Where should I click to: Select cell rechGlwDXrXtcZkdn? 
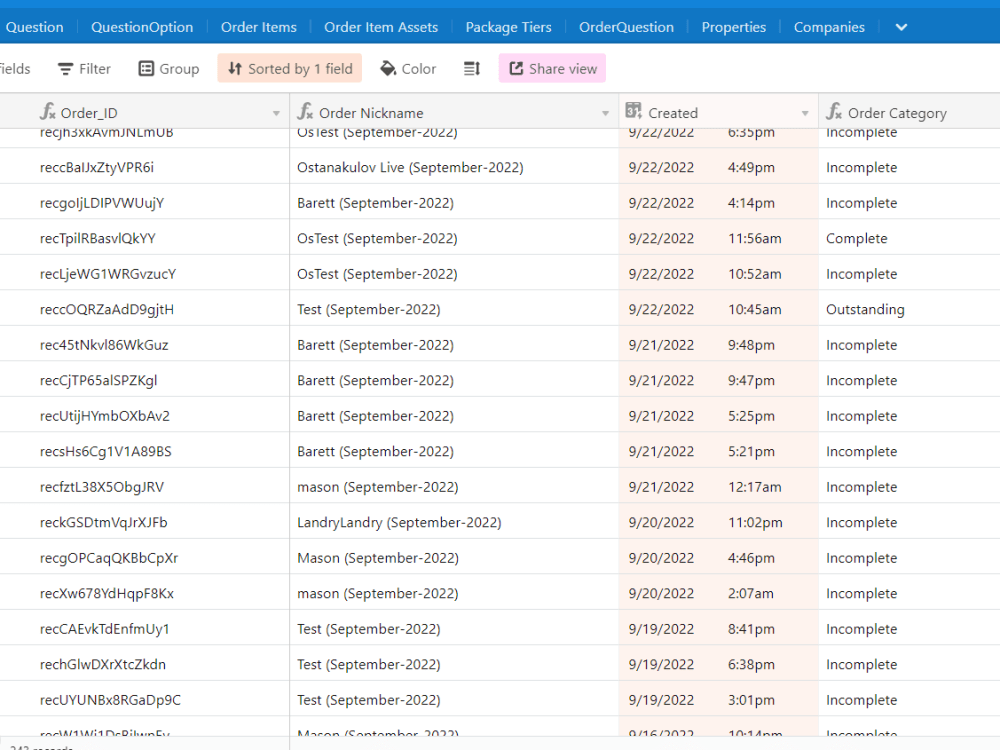click(145, 665)
